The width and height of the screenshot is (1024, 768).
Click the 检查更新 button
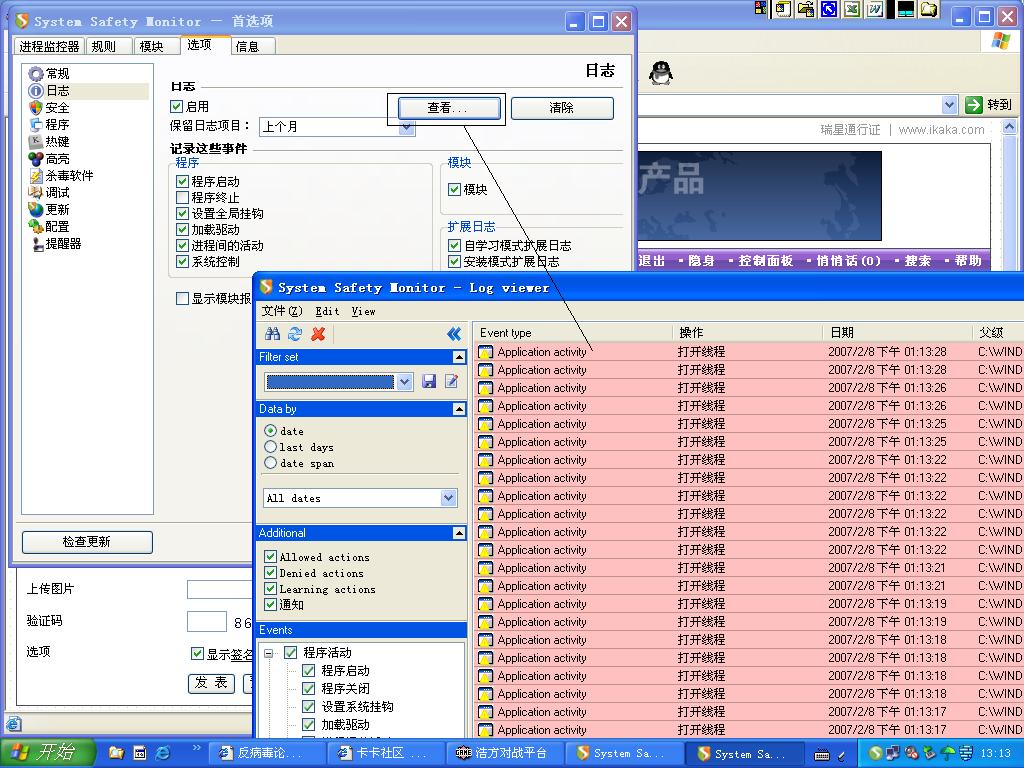pos(87,542)
